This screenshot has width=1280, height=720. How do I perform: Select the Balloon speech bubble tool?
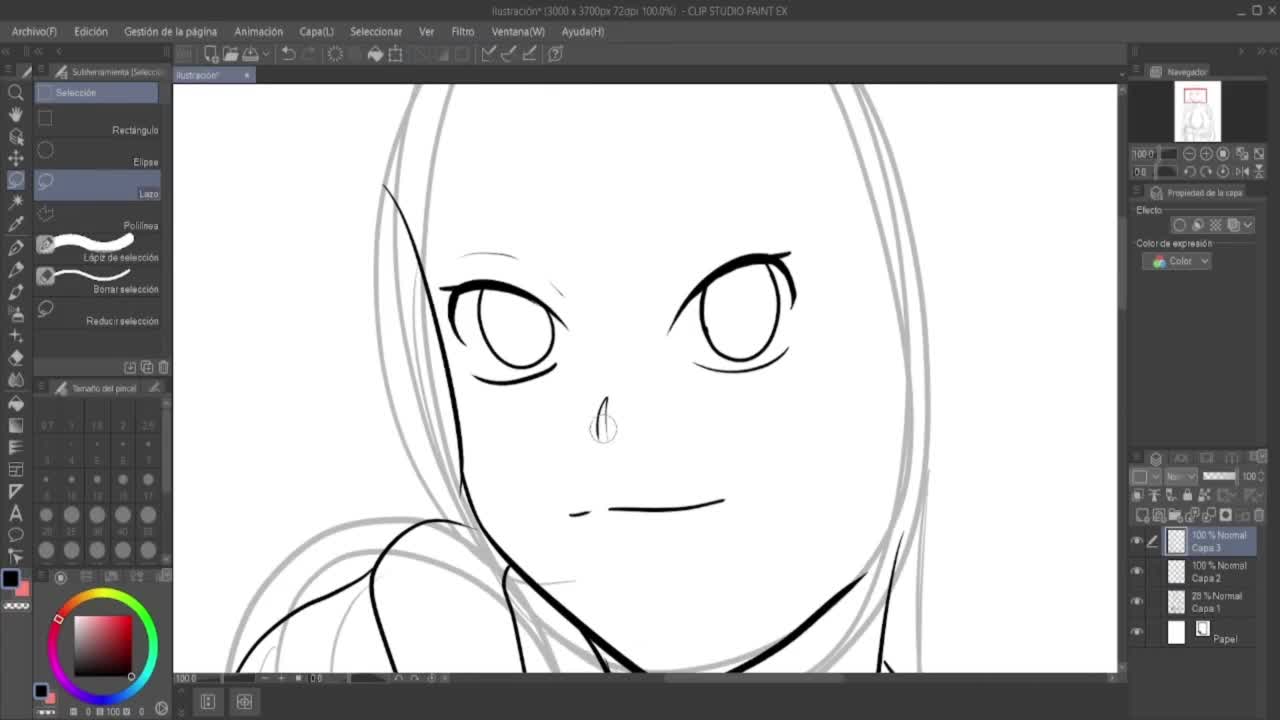coord(16,535)
